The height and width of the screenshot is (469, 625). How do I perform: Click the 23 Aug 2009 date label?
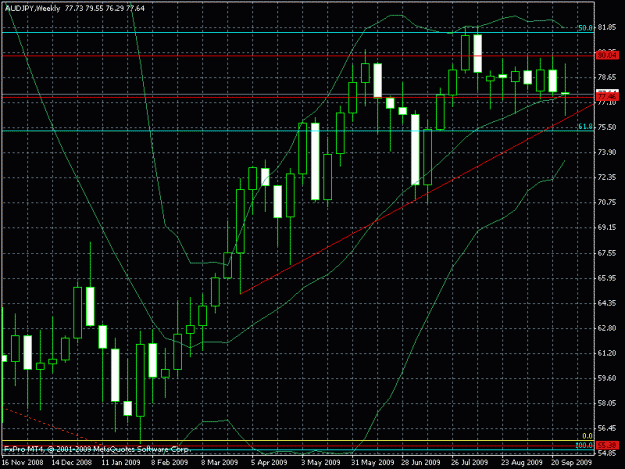coord(521,462)
